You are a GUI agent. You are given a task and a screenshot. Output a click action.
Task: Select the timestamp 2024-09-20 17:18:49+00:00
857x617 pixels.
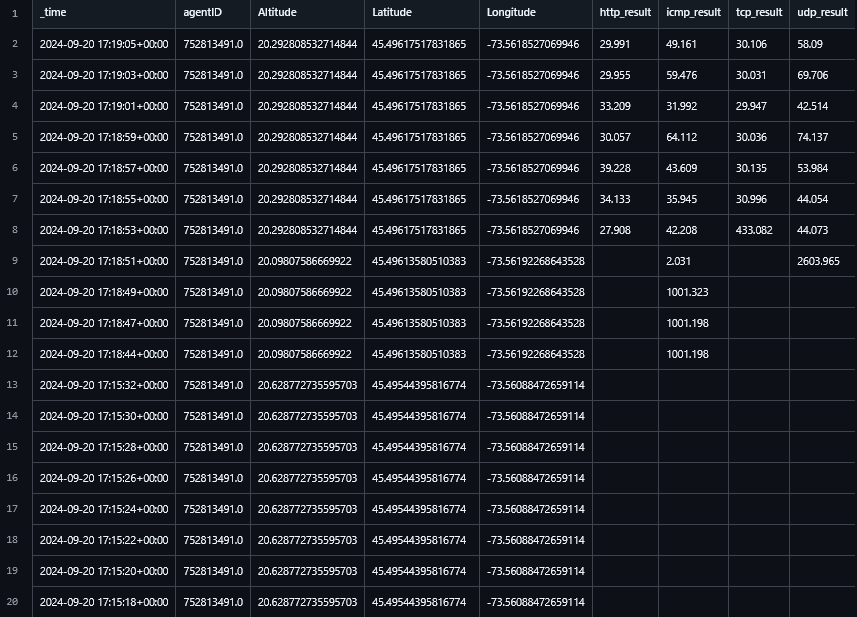pyautogui.click(x=104, y=292)
